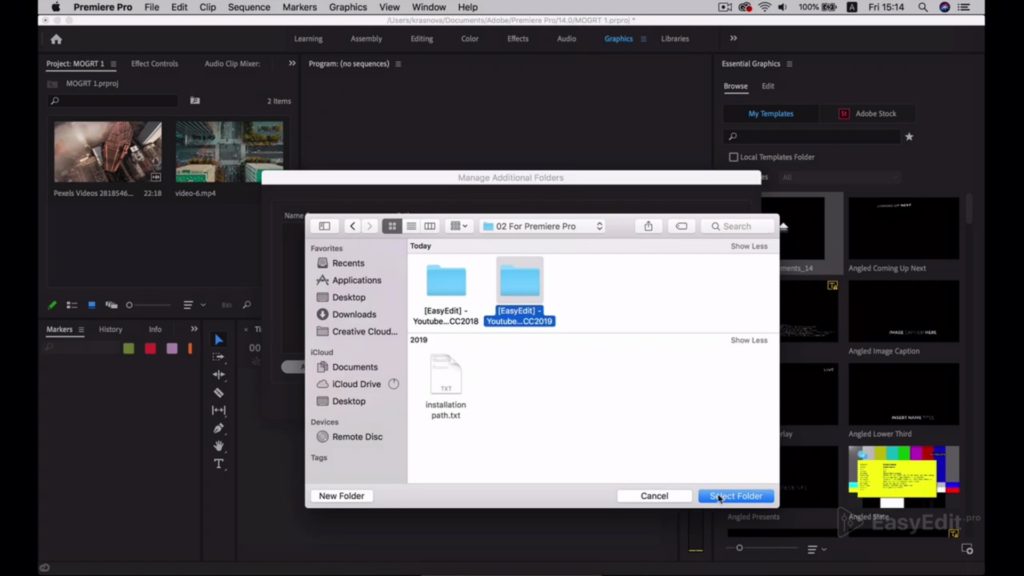This screenshot has height=576, width=1024.
Task: Collapse 2019 section with Show Less
Action: [749, 340]
